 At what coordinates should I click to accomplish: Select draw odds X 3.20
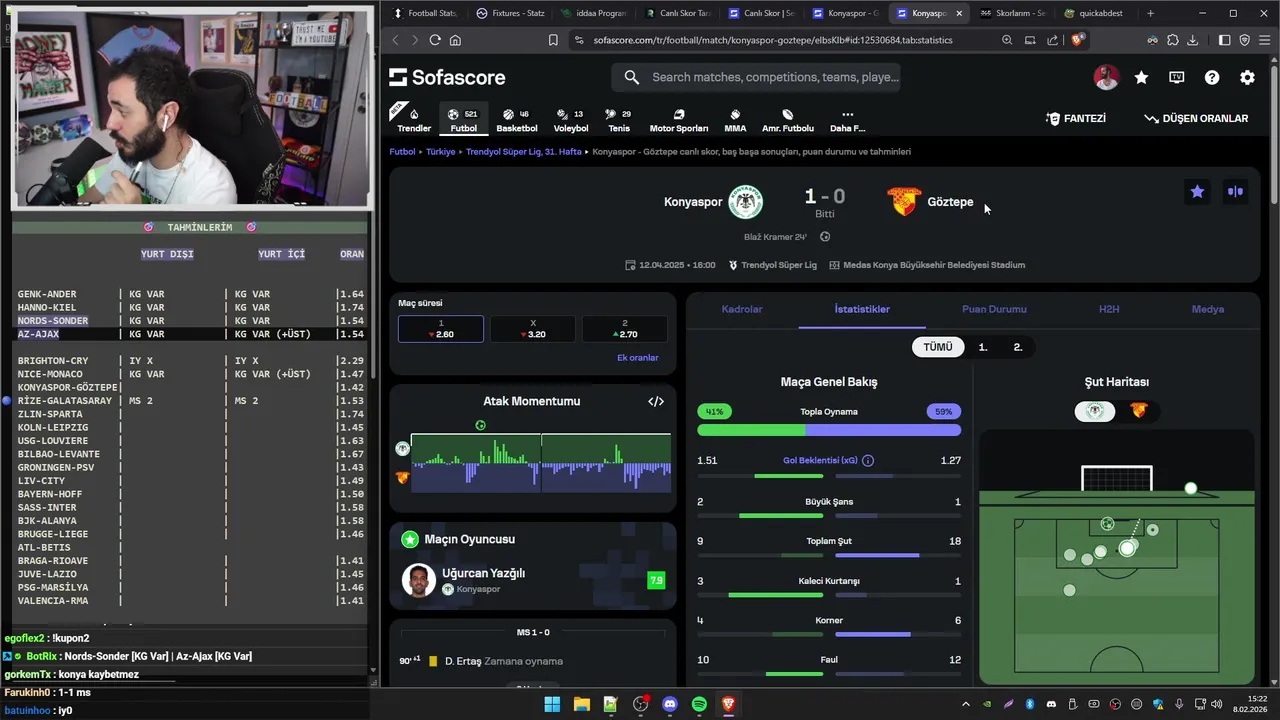[x=532, y=329]
